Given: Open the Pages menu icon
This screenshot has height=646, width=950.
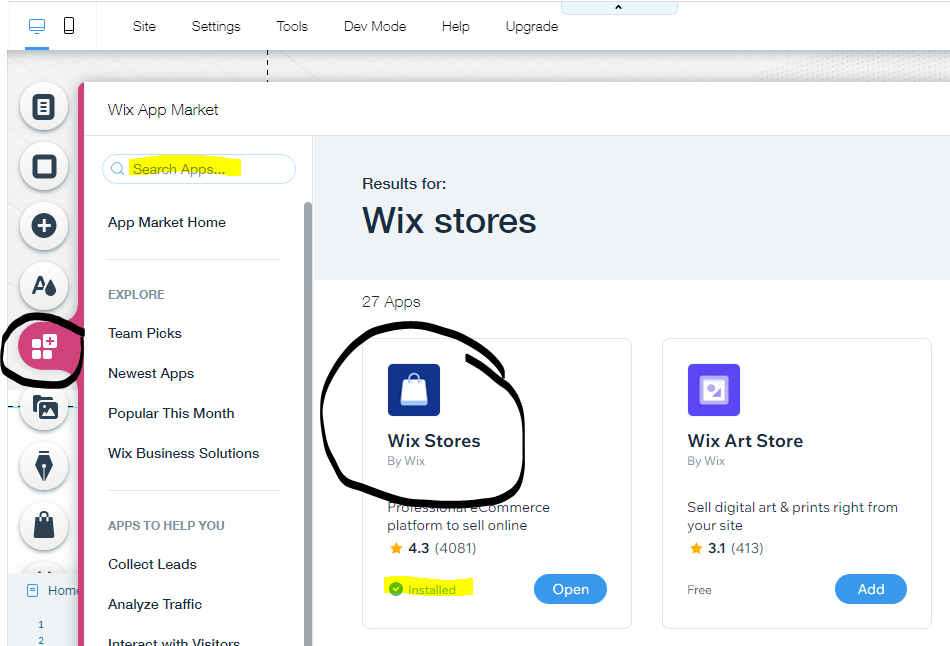Looking at the screenshot, I should [44, 107].
